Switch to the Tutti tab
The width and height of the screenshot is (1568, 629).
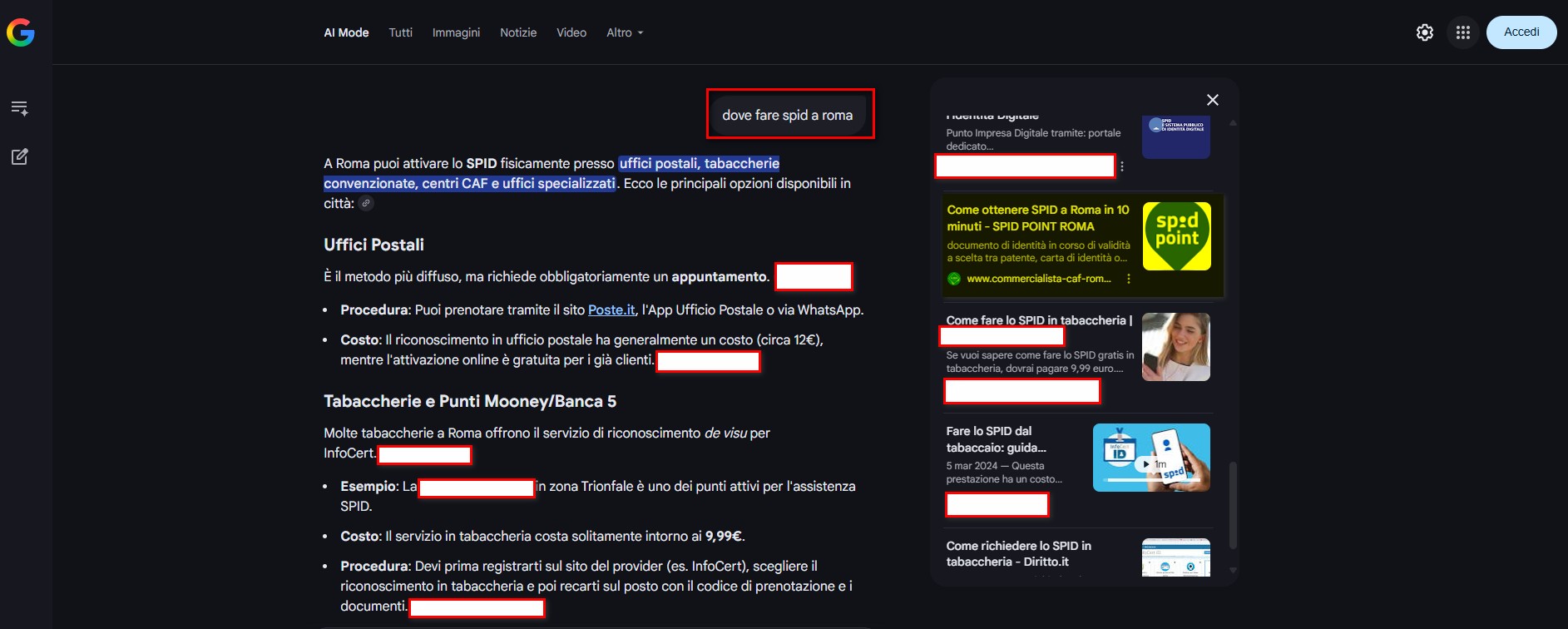pyautogui.click(x=401, y=32)
